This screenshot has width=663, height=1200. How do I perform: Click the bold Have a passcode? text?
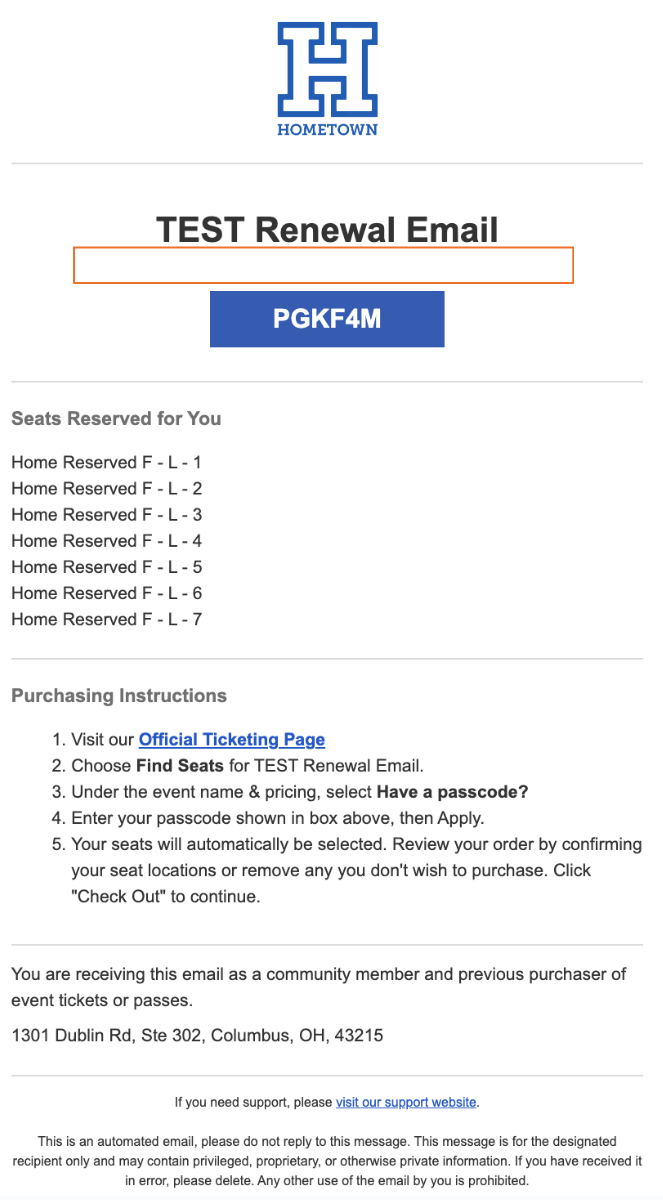[x=452, y=792]
